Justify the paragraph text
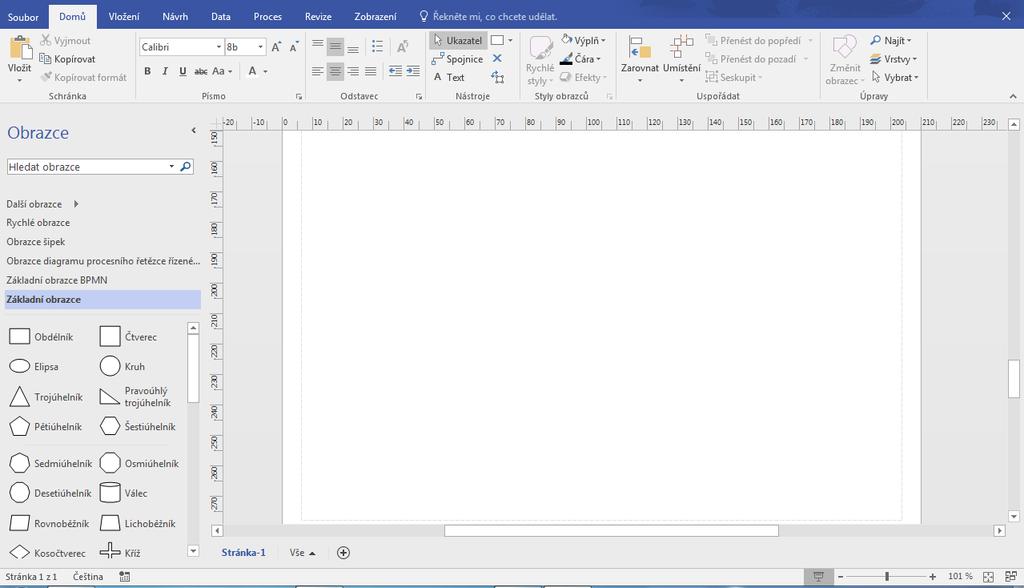The height and width of the screenshot is (588, 1024). pos(370,71)
